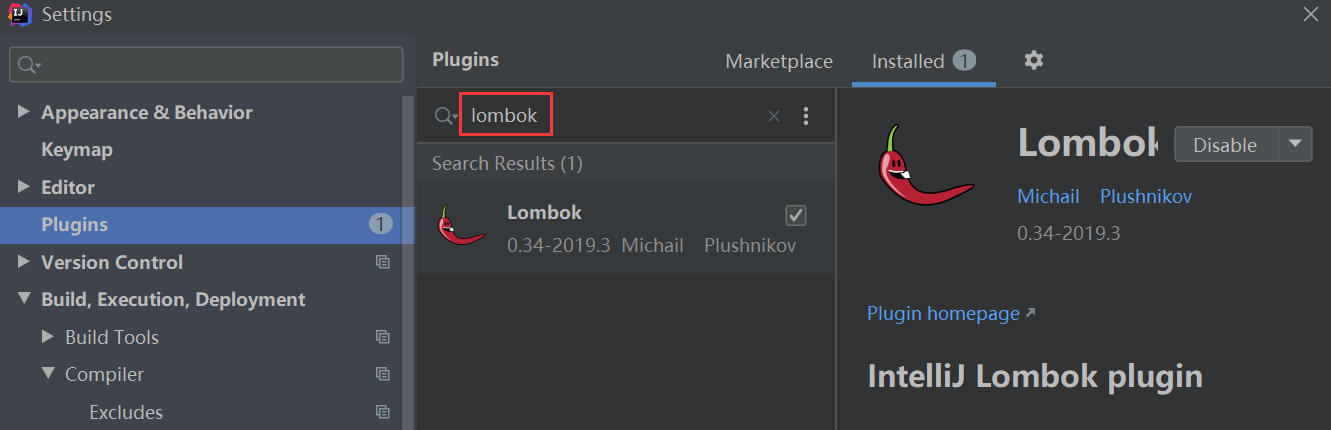
Task: Collapse the Build, Execution, Deployment section
Action: [x=24, y=299]
